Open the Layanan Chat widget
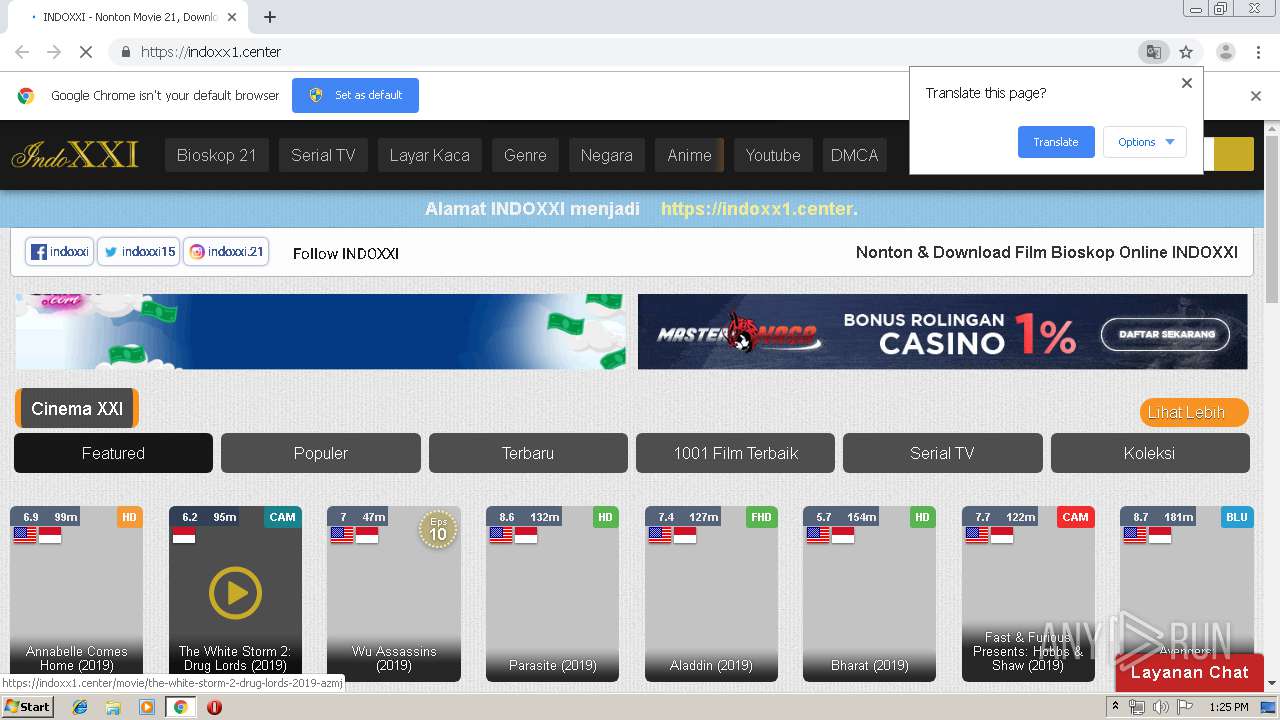The image size is (1280, 720). (1190, 673)
